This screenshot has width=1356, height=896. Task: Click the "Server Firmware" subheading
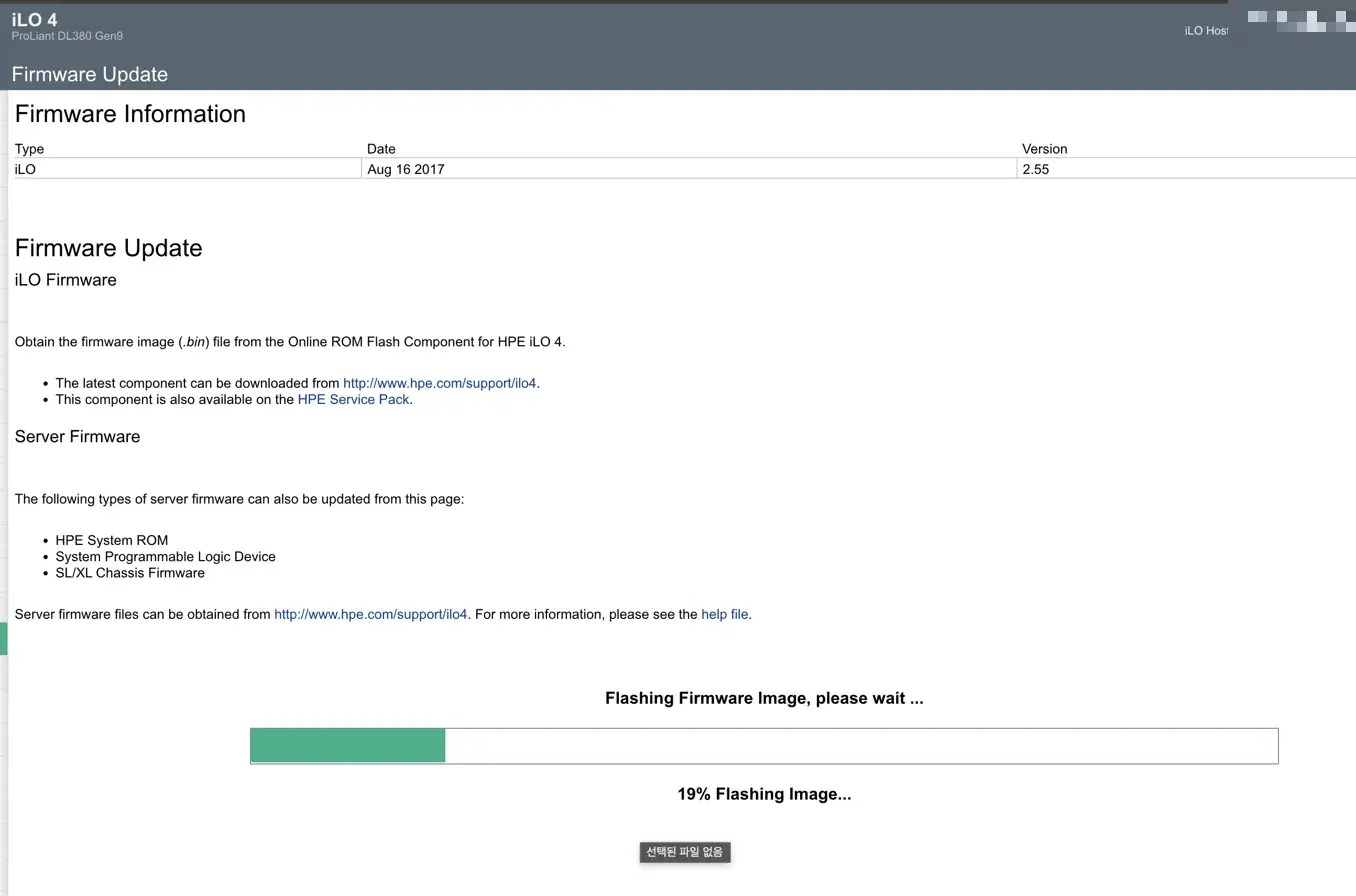(77, 437)
